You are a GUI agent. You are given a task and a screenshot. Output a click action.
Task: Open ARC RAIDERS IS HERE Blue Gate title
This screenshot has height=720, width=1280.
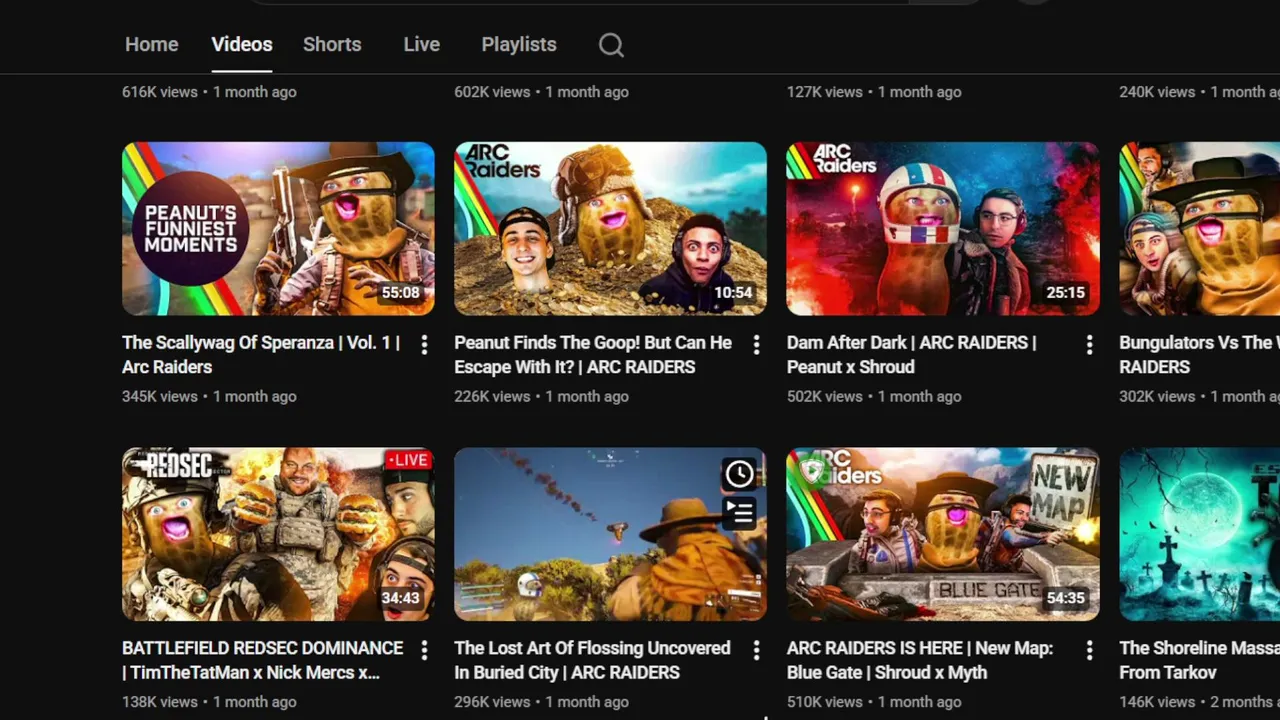pyautogui.click(x=920, y=660)
